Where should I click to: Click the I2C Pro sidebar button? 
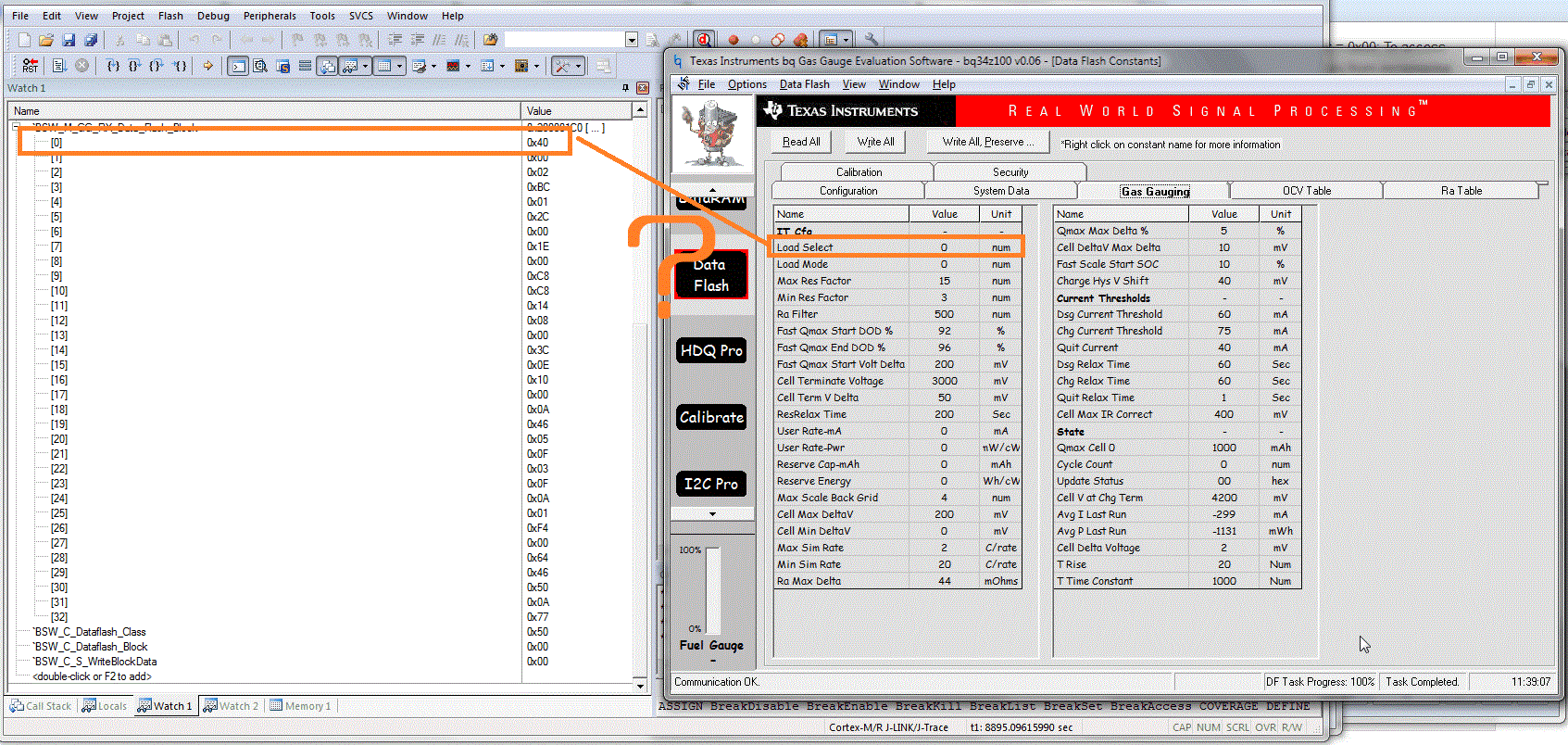[711, 484]
